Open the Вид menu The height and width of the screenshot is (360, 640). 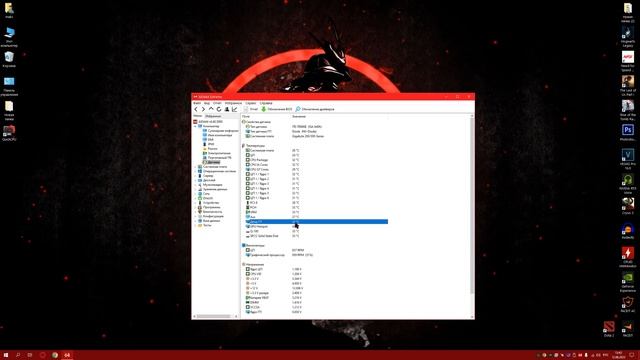[x=207, y=103]
